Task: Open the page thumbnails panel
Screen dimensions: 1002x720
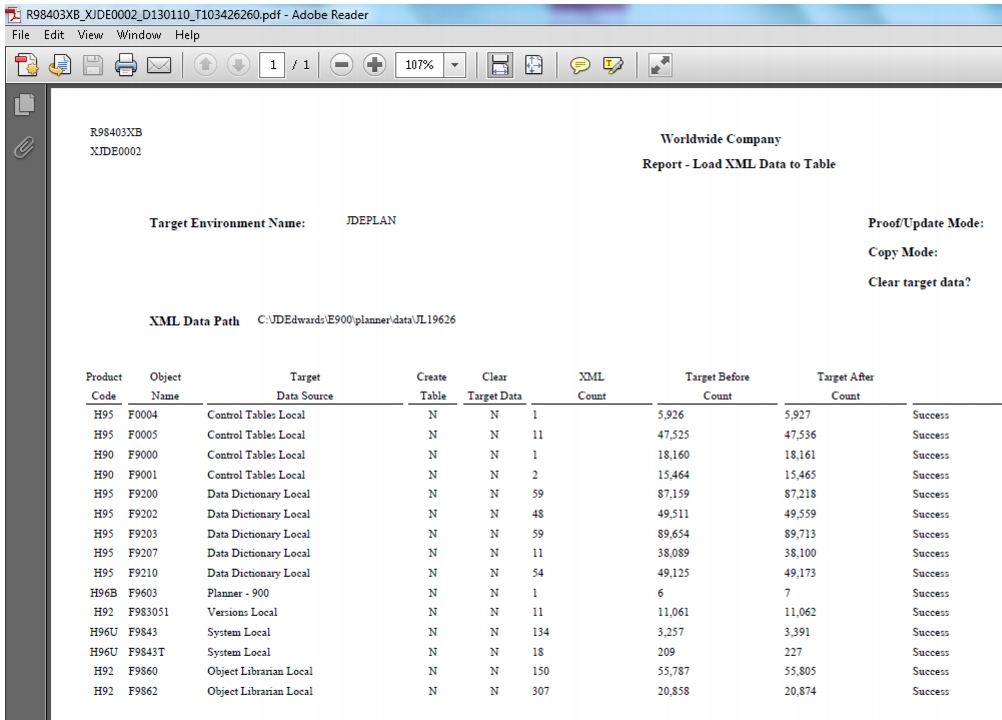Action: click(x=24, y=105)
